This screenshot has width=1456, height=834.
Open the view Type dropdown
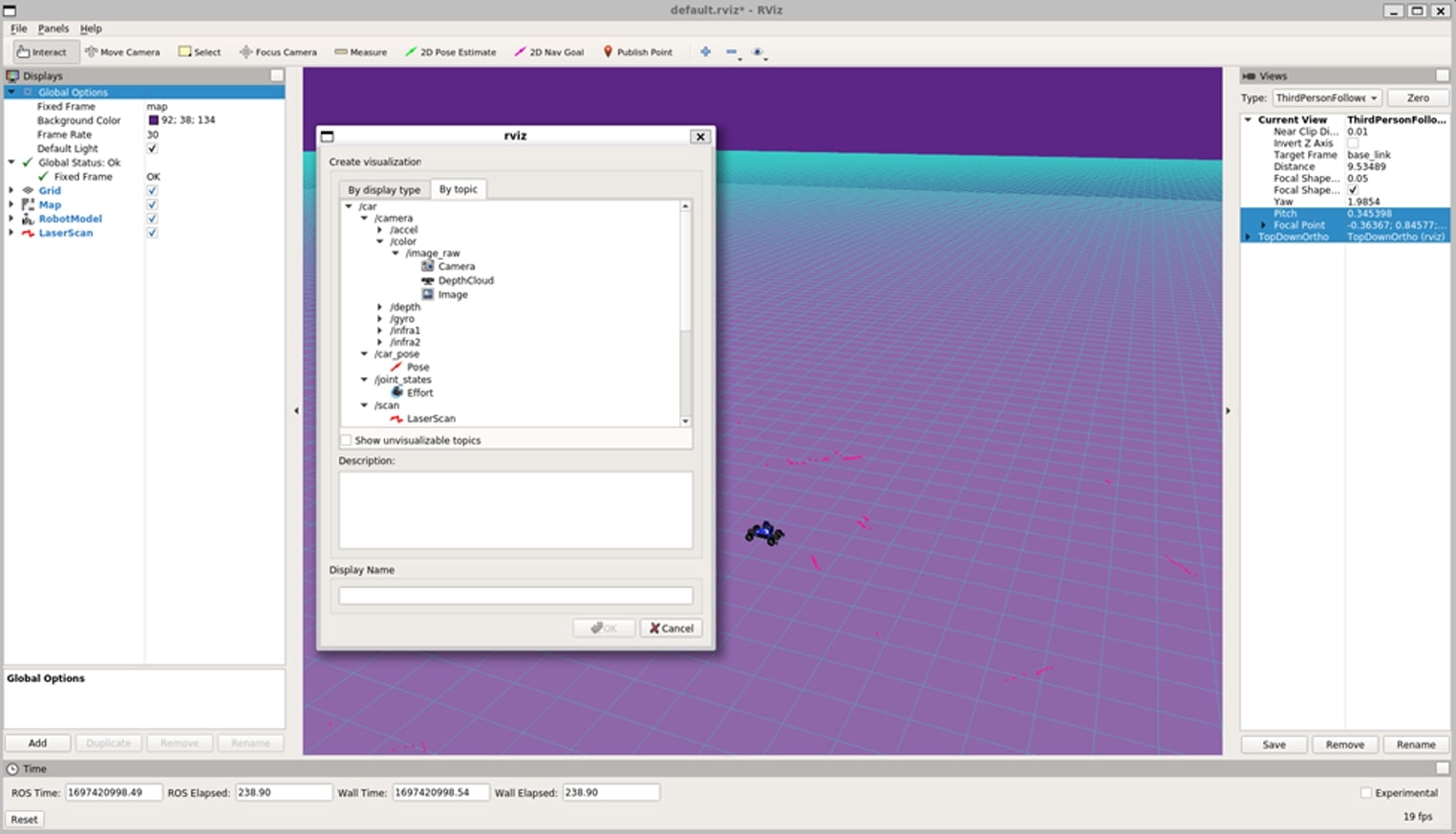[x=1327, y=97]
